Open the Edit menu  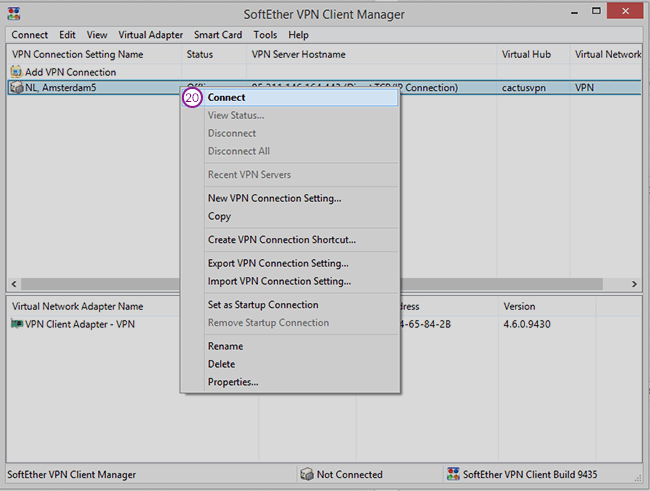tap(67, 35)
